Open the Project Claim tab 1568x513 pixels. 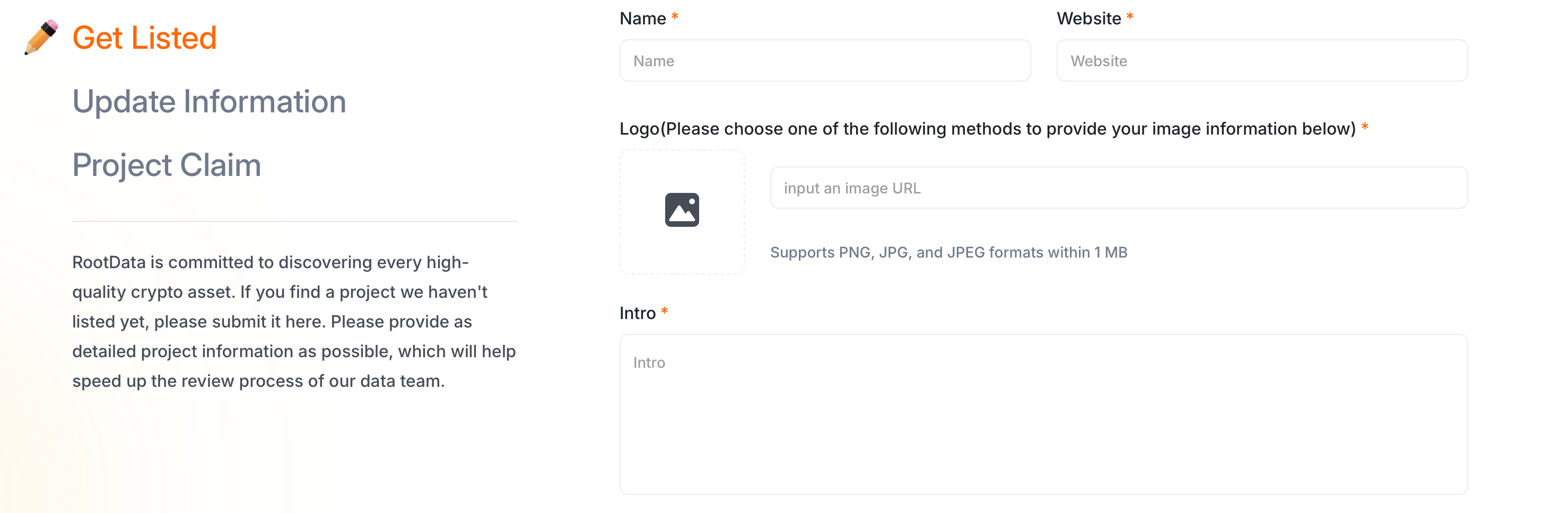pos(166,165)
